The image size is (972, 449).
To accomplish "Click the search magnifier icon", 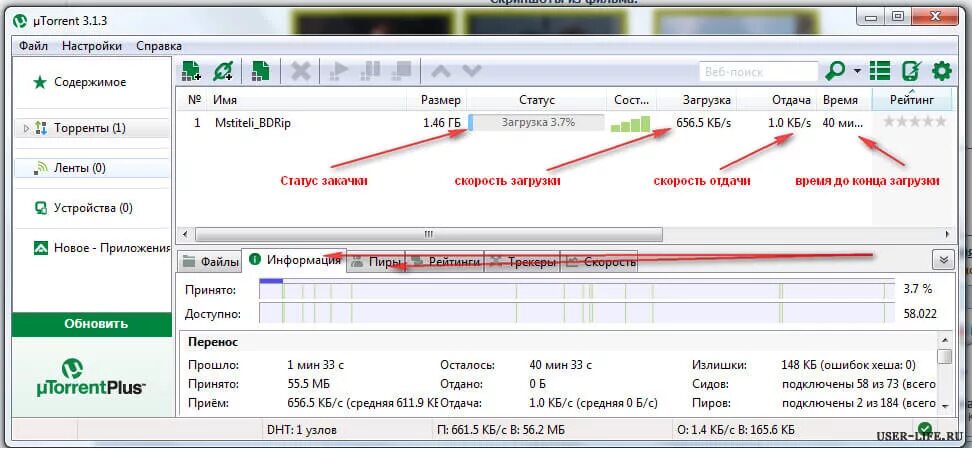I will 834,71.
